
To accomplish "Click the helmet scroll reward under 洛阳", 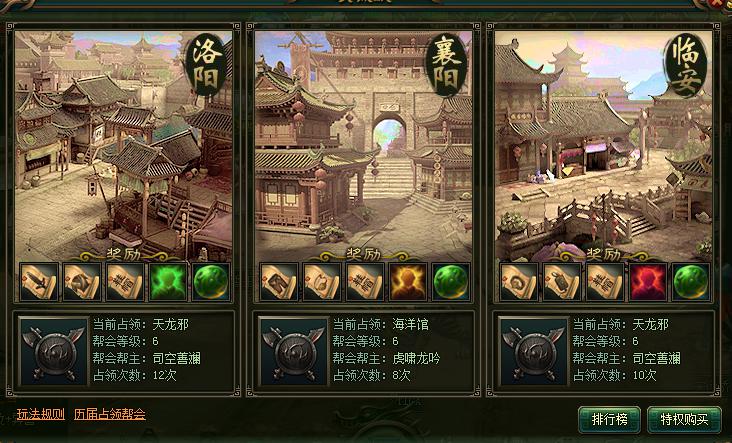I will point(82,281).
